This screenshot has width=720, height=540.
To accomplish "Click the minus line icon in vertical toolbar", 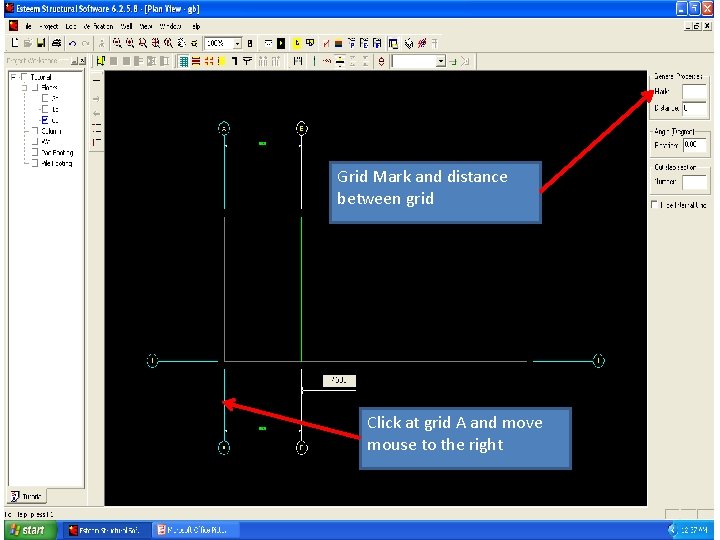I will click(x=96, y=80).
